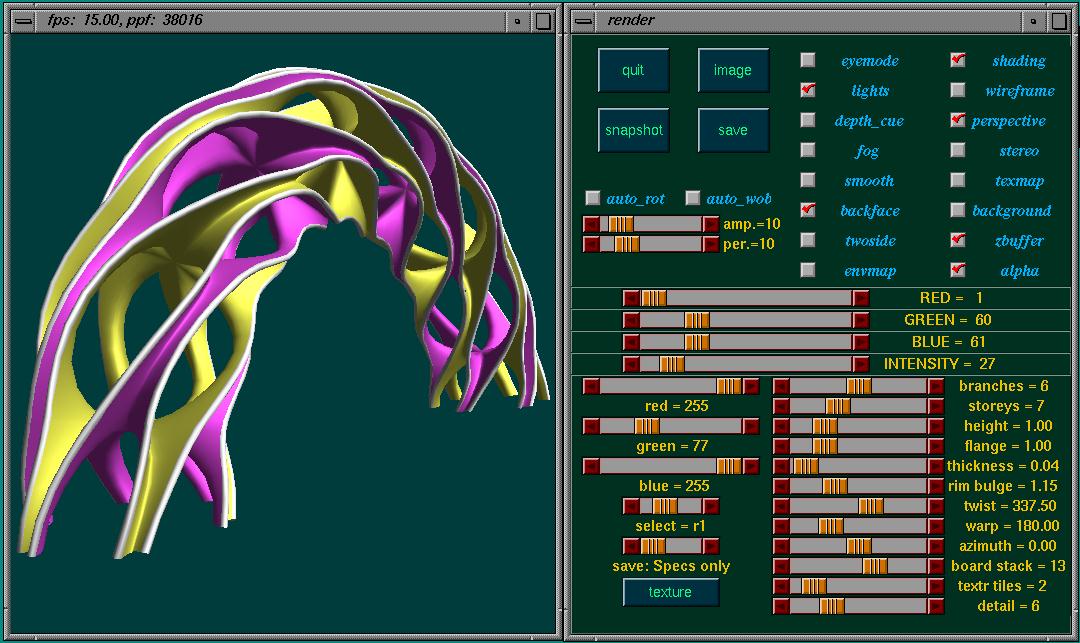Enable auto_wob wobble

tap(693, 198)
